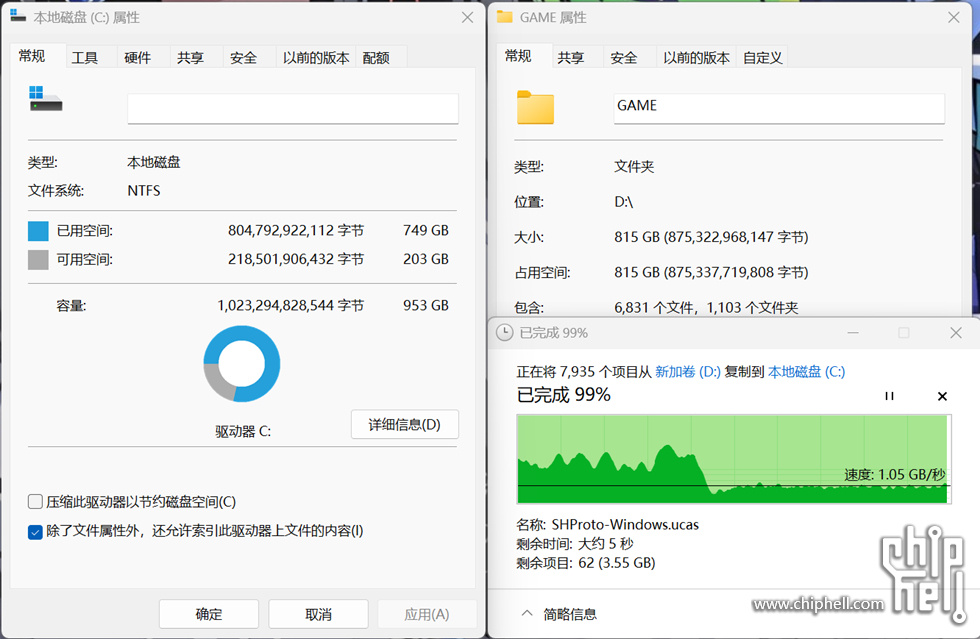Uncheck allow indexing file contents checkbox
The image size is (980, 639).
(x=36, y=531)
